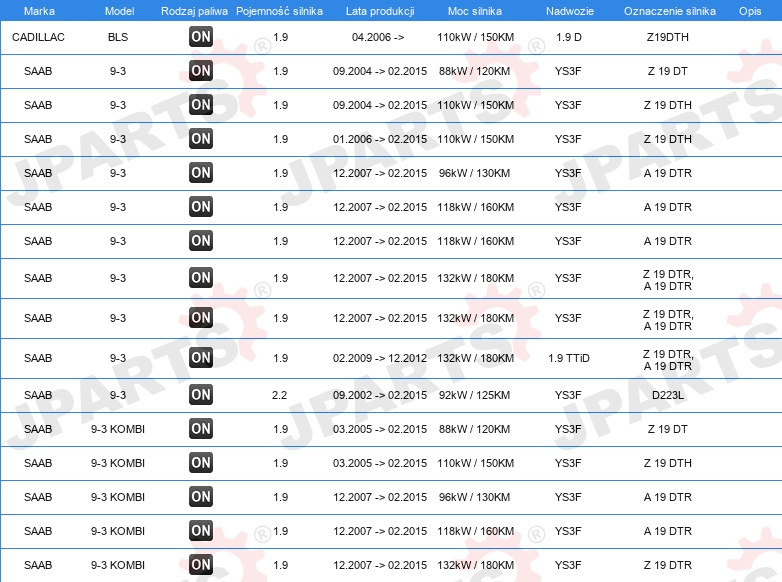This screenshot has height=582, width=782.
Task: Click the Z19DTH engine code cell
Action: pyautogui.click(x=667, y=37)
